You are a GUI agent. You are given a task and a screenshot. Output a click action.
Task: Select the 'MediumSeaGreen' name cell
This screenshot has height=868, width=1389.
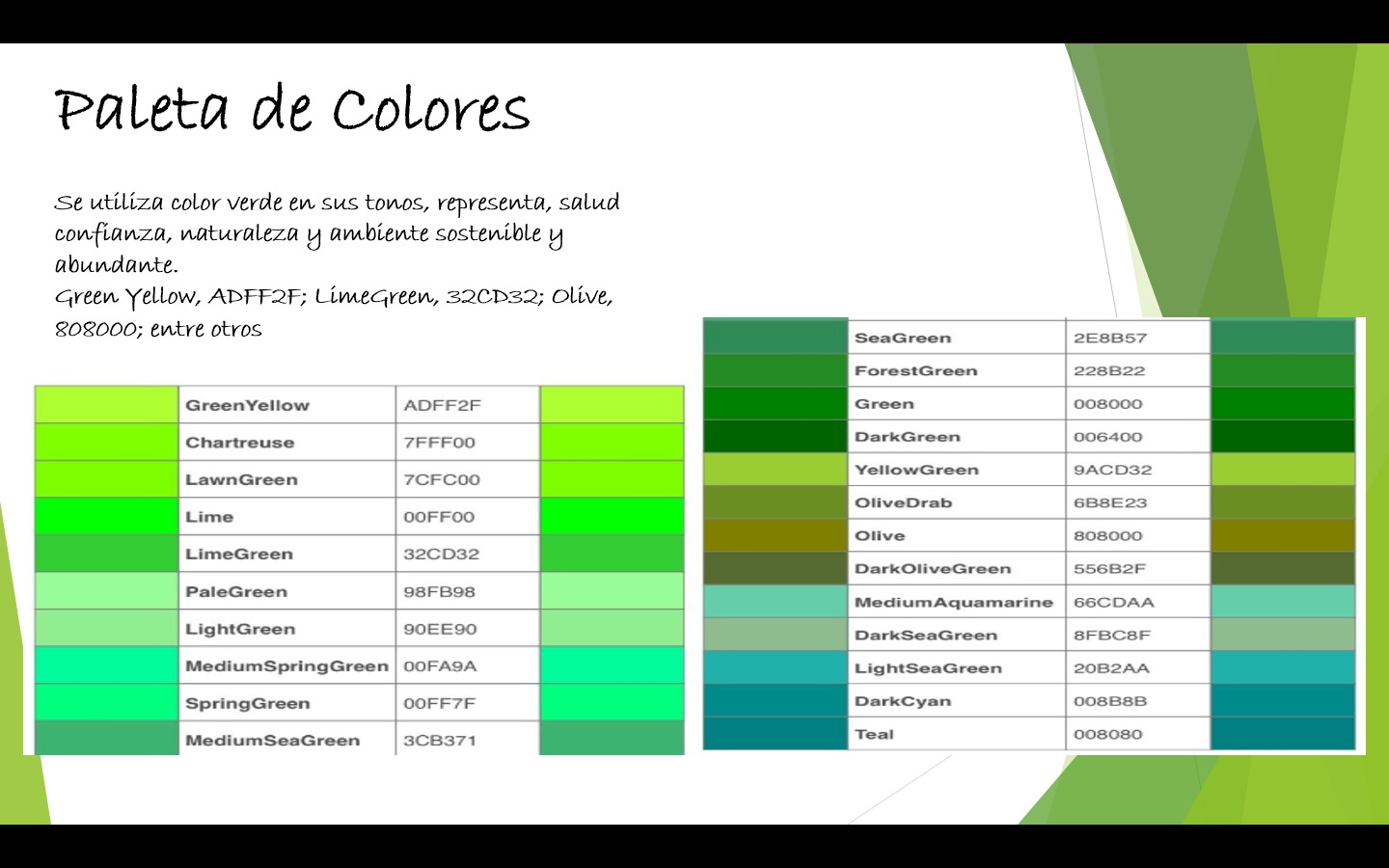[x=287, y=739]
